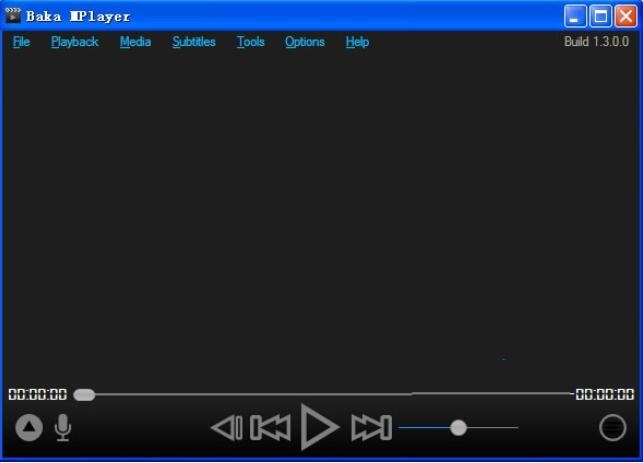Screen dimensions: 643x463
Task: Click the microphone icon
Action: tap(63, 428)
